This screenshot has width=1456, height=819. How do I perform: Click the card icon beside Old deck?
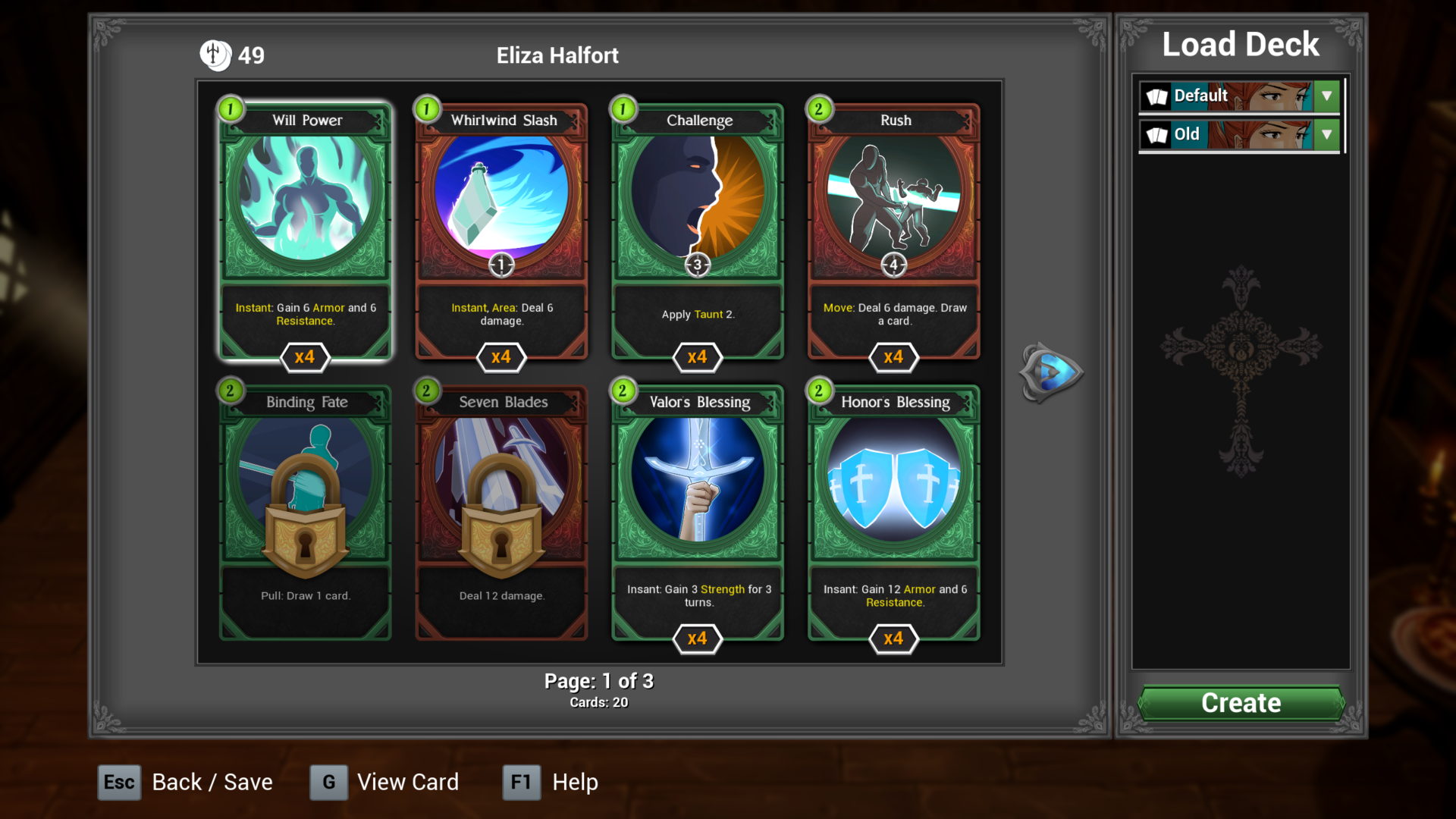[x=1157, y=135]
